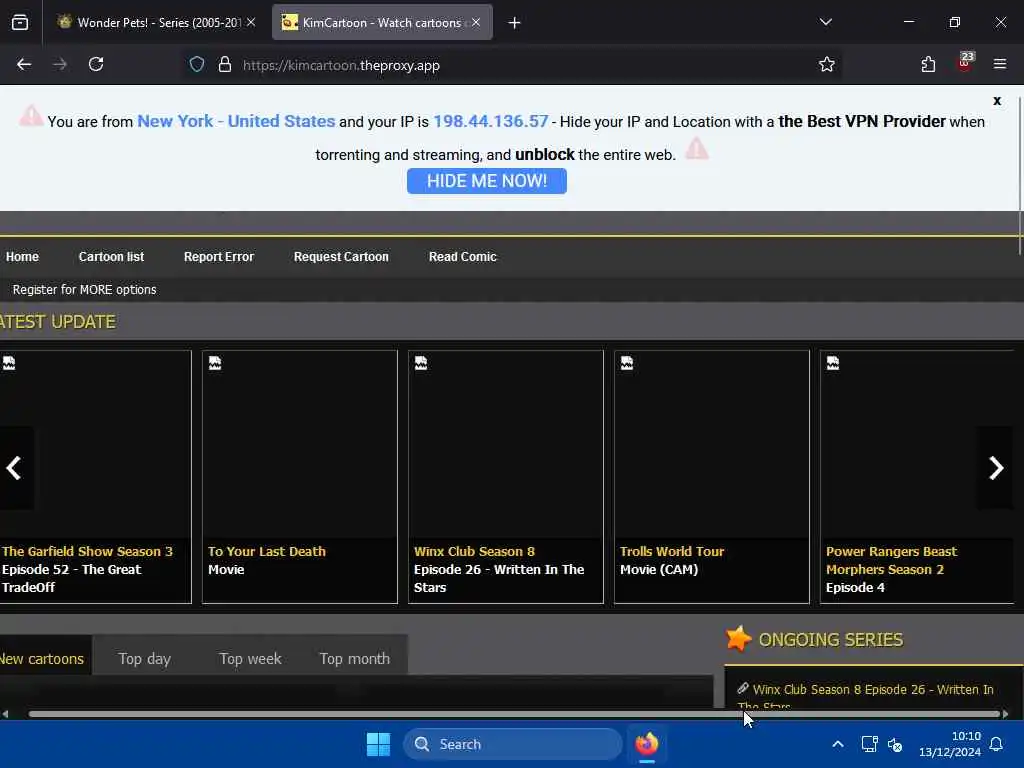Screen dimensions: 1024x768
Task: Show previous latest update slides
Action: tap(14, 468)
